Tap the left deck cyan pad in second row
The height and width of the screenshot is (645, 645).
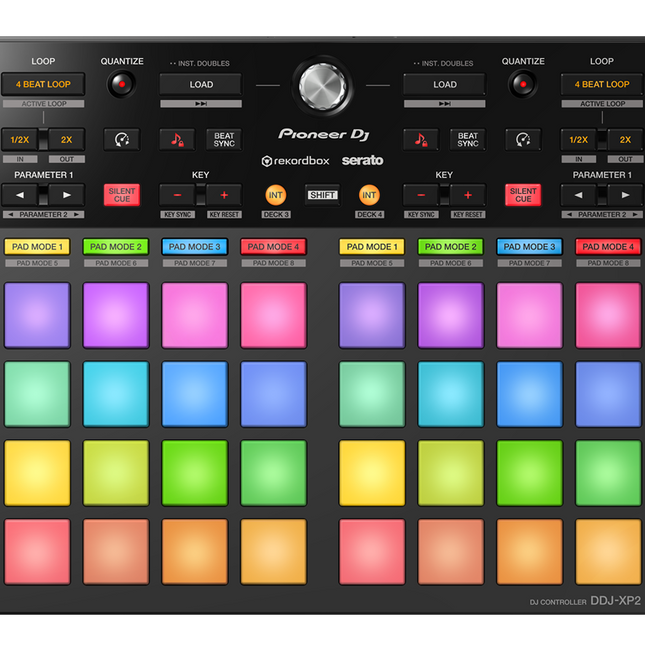pos(116,394)
